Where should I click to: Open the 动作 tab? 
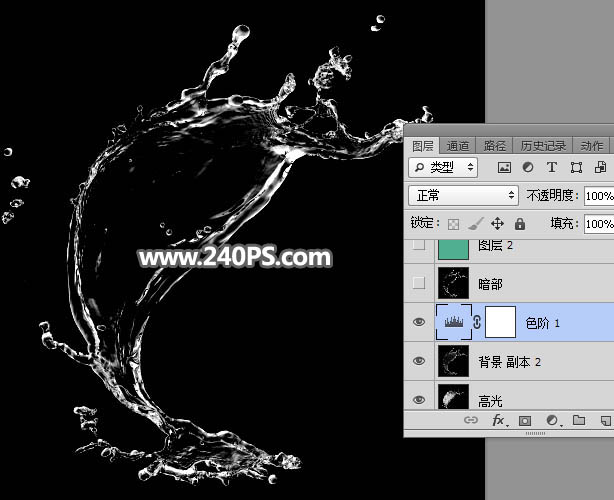point(591,146)
